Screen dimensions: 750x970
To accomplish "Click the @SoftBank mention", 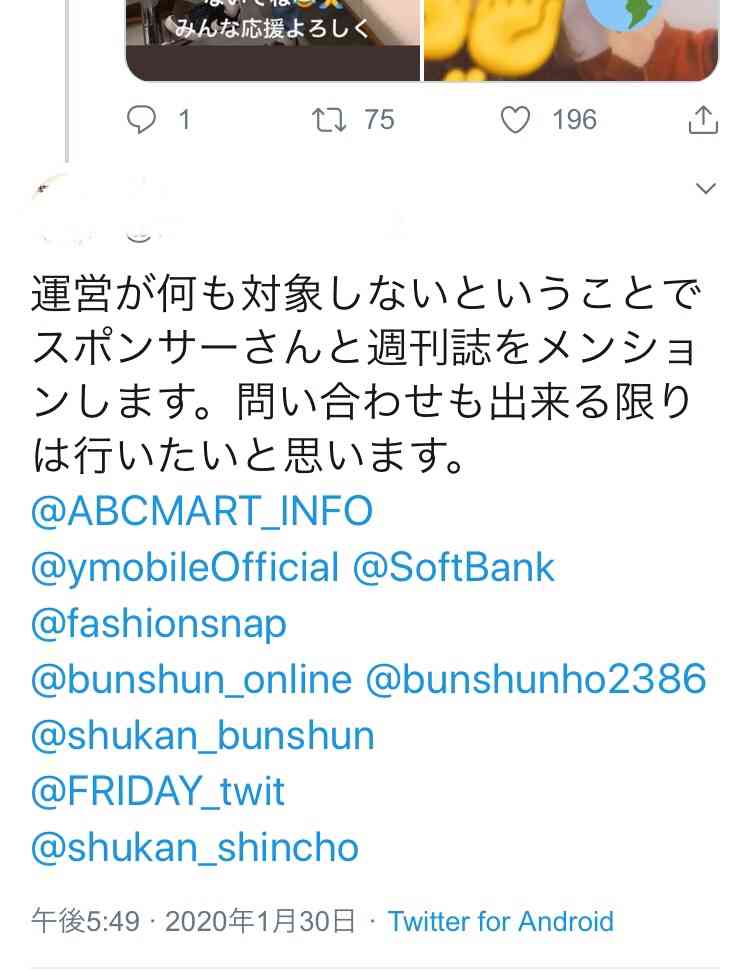I will (453, 567).
